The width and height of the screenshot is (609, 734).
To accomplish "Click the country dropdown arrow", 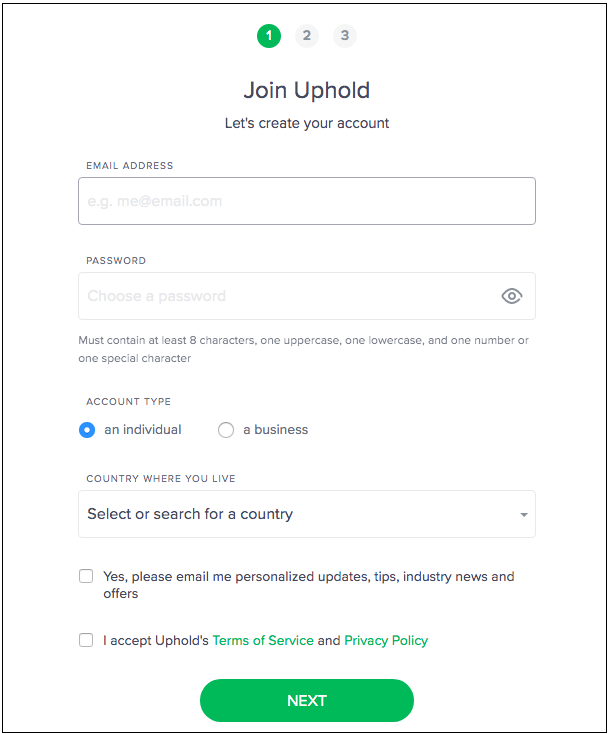I will point(524,514).
